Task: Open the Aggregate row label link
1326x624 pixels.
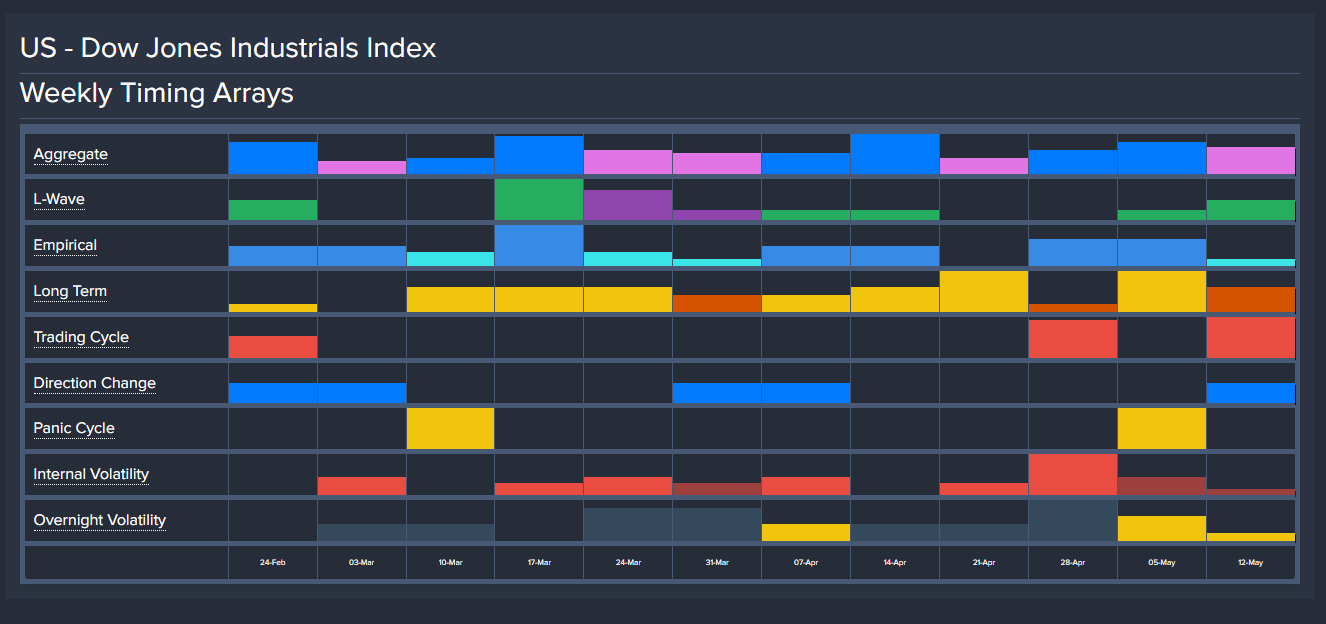Action: click(70, 154)
